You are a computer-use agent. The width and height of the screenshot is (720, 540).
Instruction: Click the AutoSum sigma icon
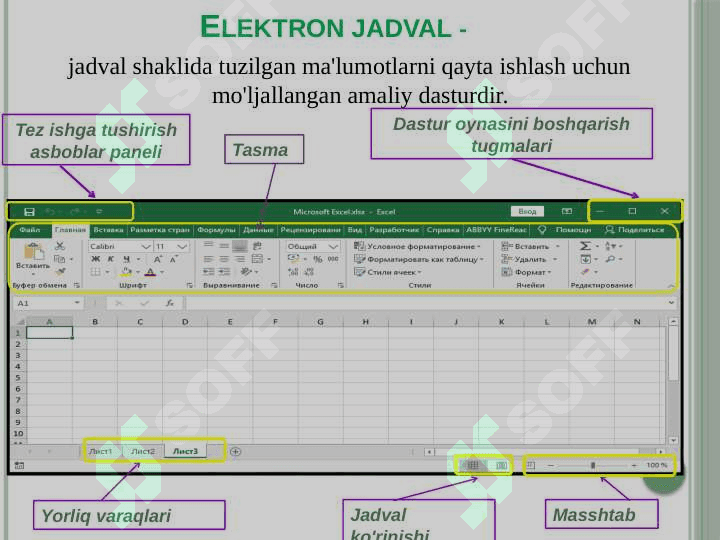pos(585,246)
